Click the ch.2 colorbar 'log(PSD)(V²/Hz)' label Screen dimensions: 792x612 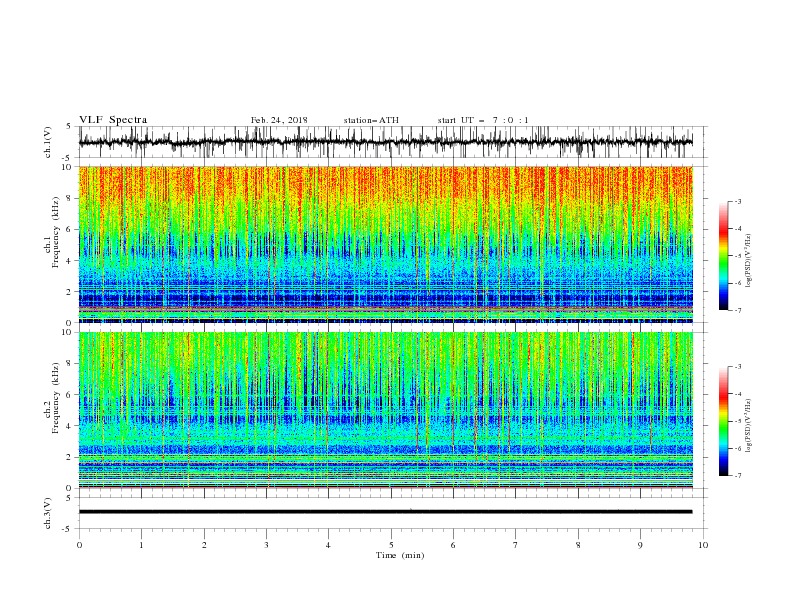(x=749, y=426)
